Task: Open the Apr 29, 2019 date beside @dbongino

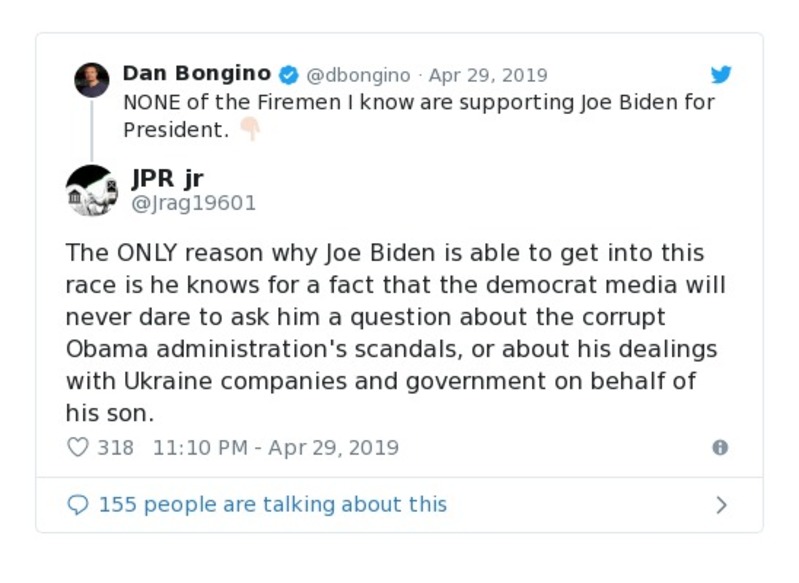Action: [488, 75]
